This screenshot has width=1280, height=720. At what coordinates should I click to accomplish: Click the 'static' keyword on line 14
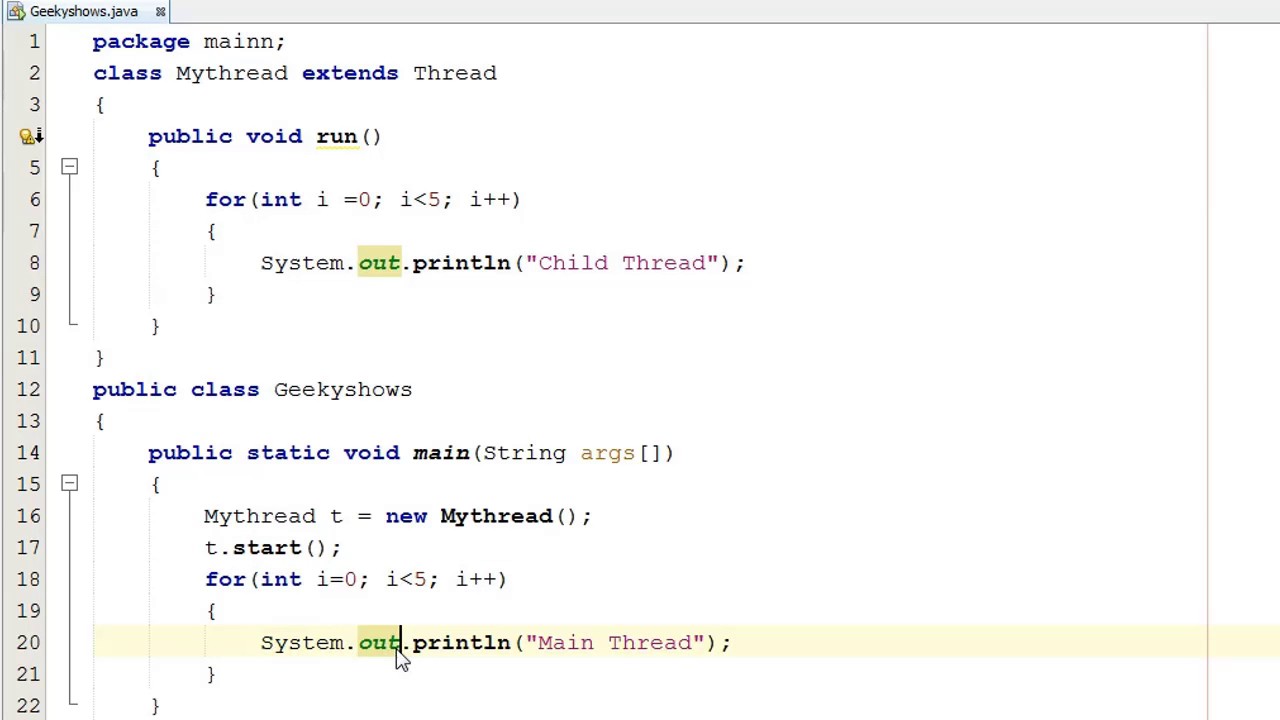pyautogui.click(x=288, y=453)
